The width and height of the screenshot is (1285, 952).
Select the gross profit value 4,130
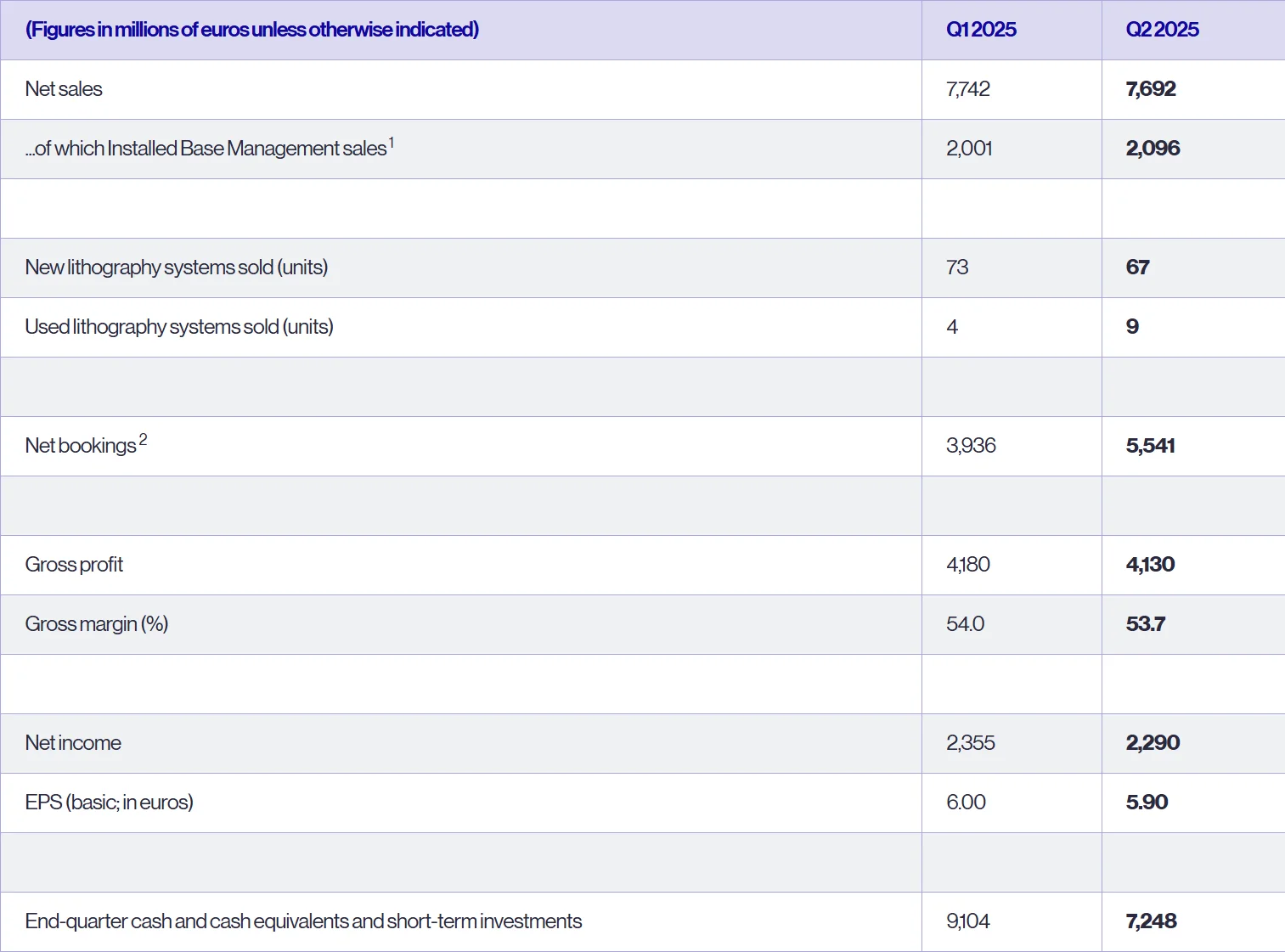pos(1150,565)
